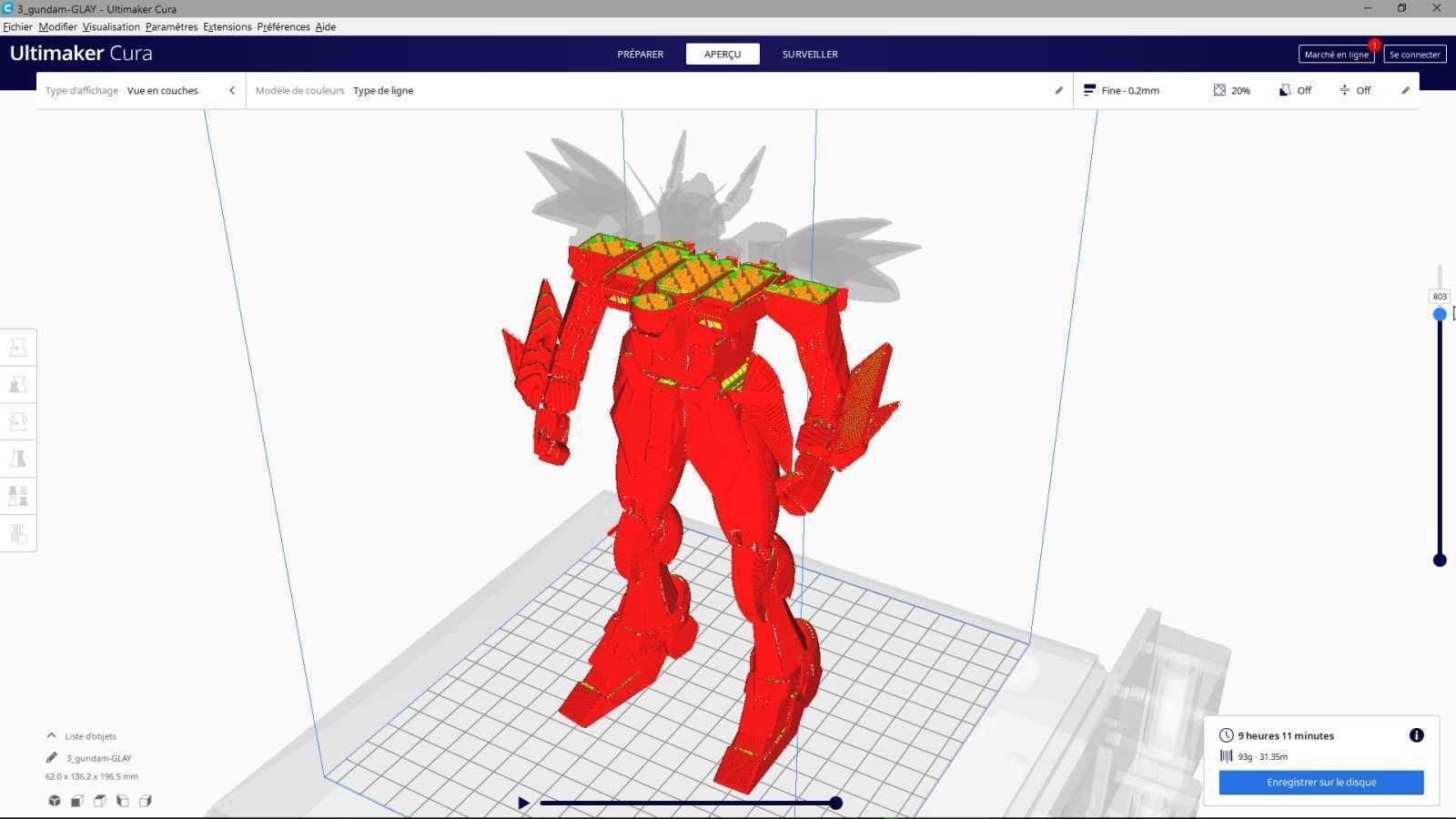The height and width of the screenshot is (819, 1456).
Task: Click the support Off icon
Action: 1285,90
